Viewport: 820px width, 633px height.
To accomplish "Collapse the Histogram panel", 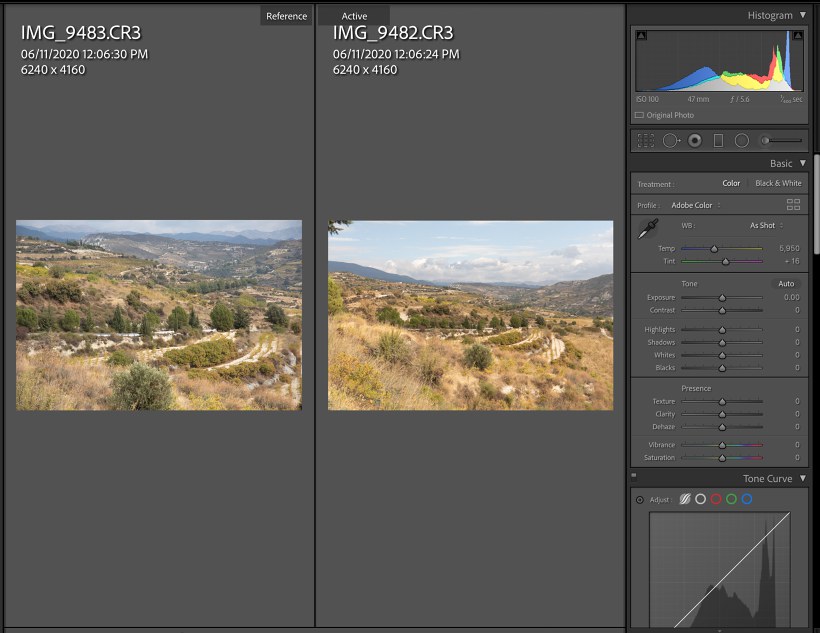I will point(802,15).
